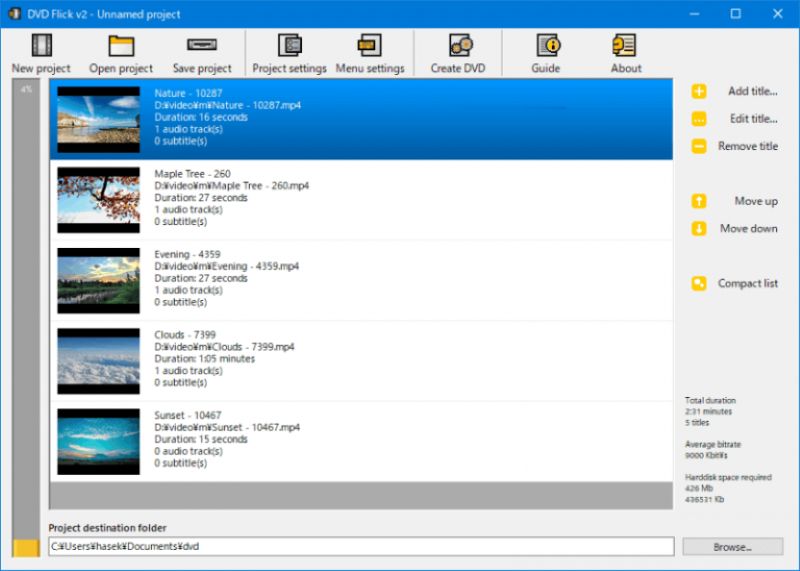This screenshot has width=800, height=571.
Task: Click the project destination folder field
Action: point(360,547)
